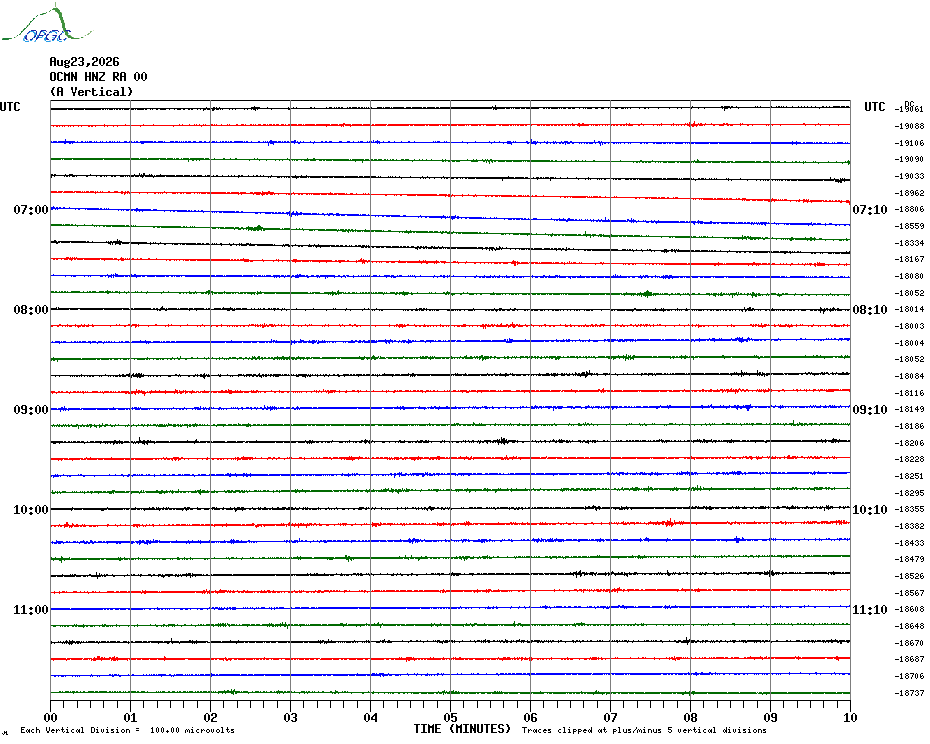Click the 10:00 time label
The height and width of the screenshot is (744, 930).
click(31, 510)
